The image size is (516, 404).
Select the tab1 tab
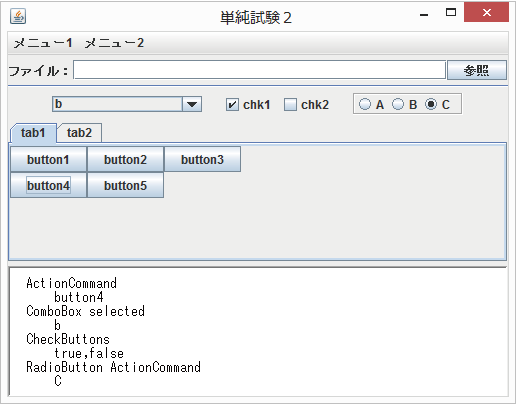click(x=33, y=133)
